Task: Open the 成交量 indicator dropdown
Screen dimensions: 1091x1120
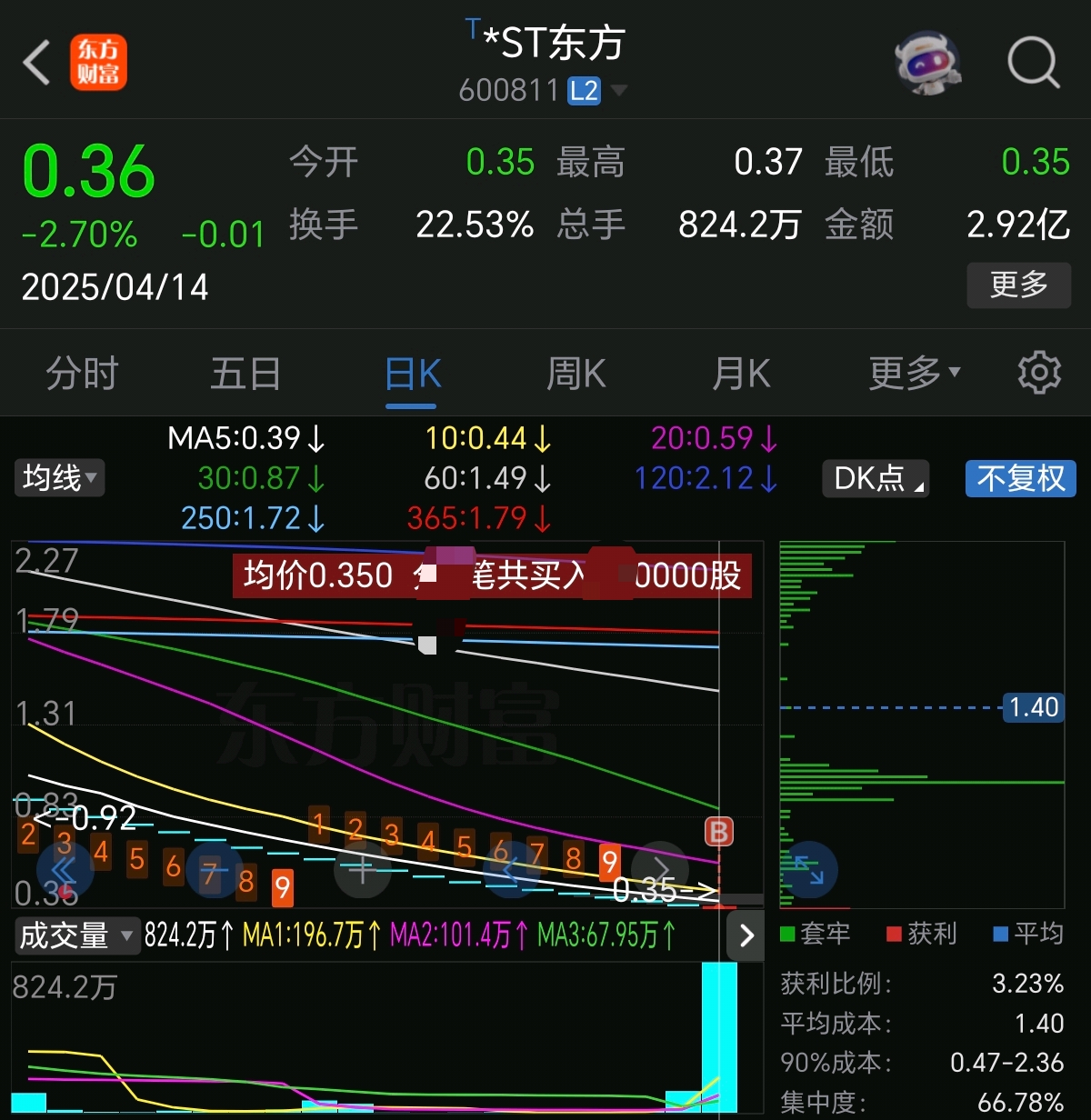Action: click(x=76, y=935)
